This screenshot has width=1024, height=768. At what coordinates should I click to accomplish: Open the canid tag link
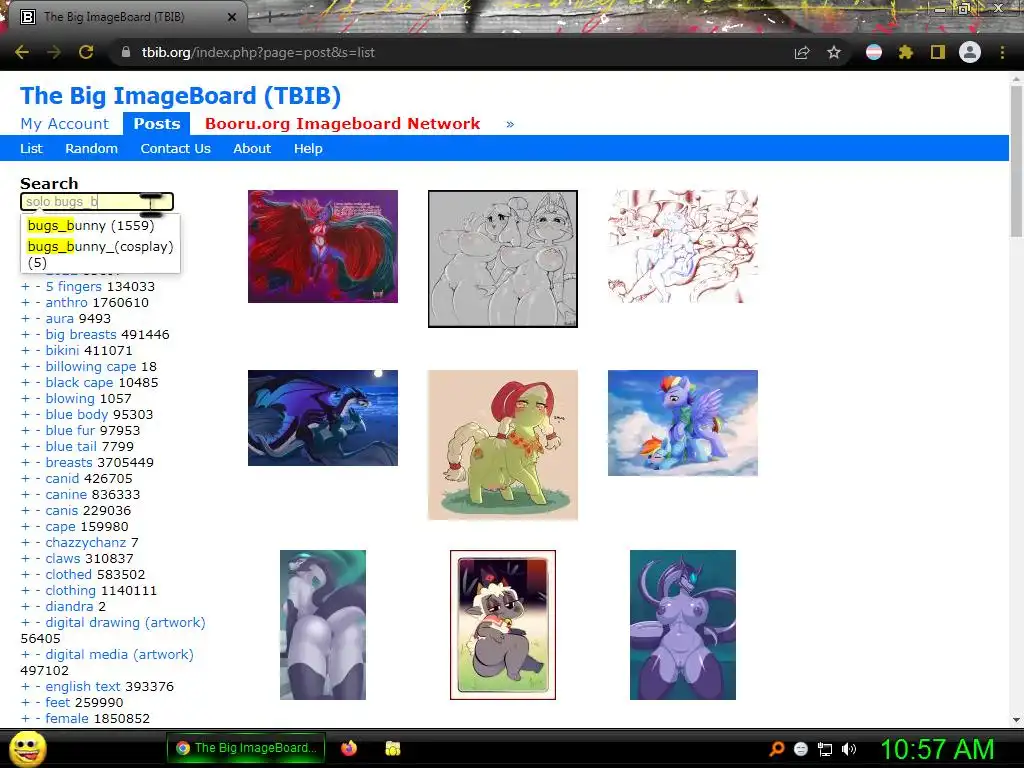[62, 479]
